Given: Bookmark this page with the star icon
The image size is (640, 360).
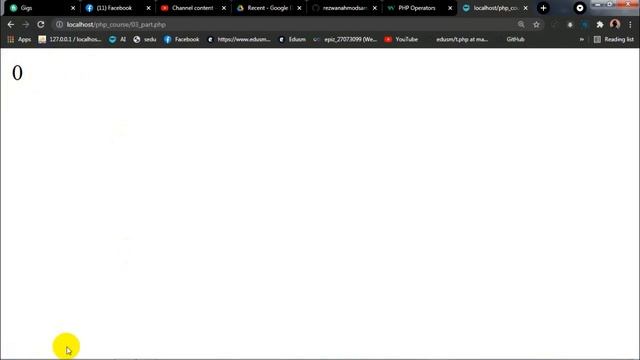Looking at the screenshot, I should coord(536,24).
